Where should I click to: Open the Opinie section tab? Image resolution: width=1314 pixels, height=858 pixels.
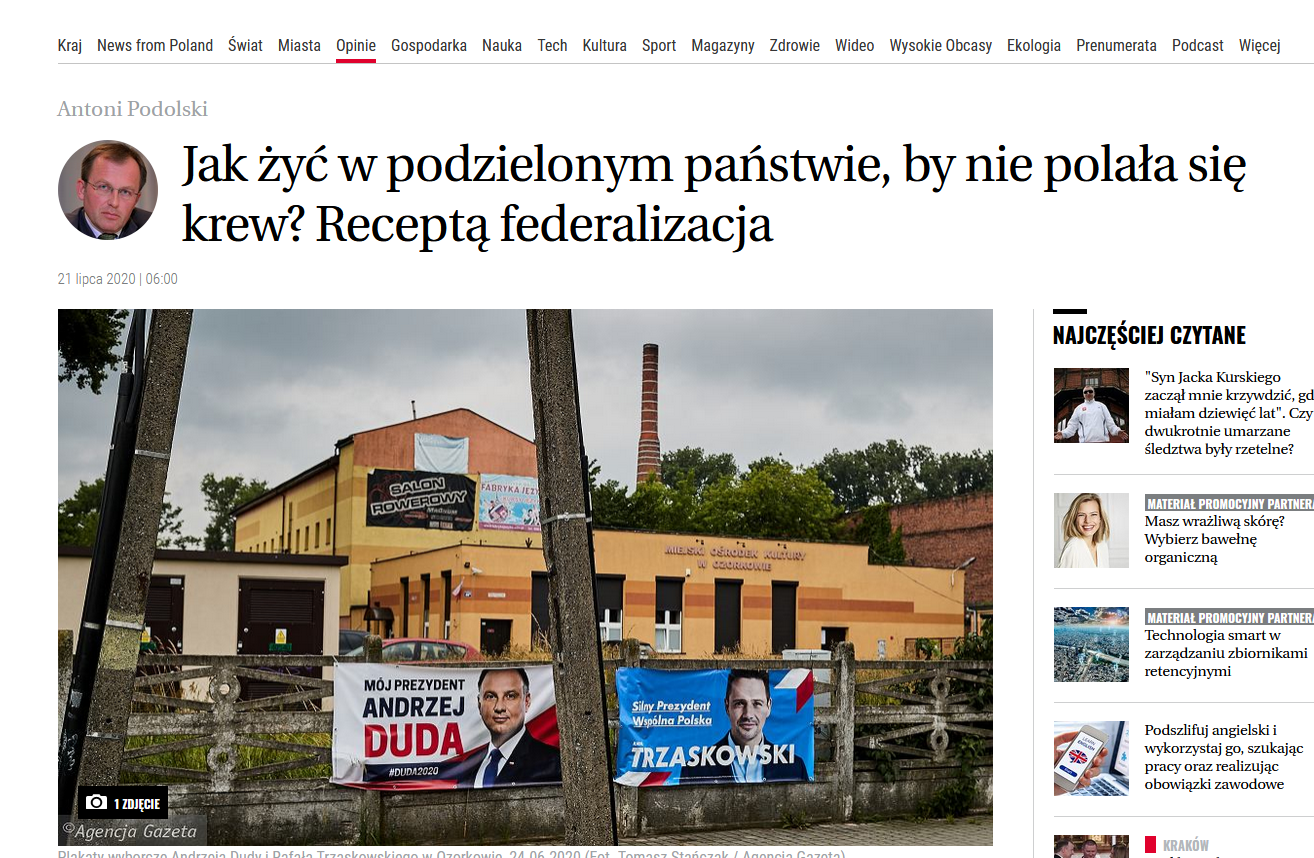356,45
